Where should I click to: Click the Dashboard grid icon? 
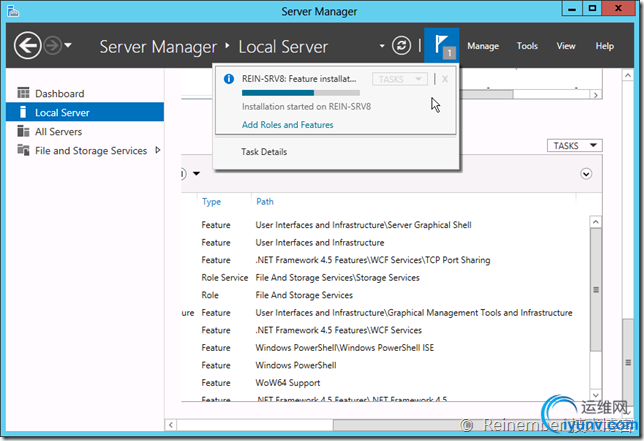point(23,93)
